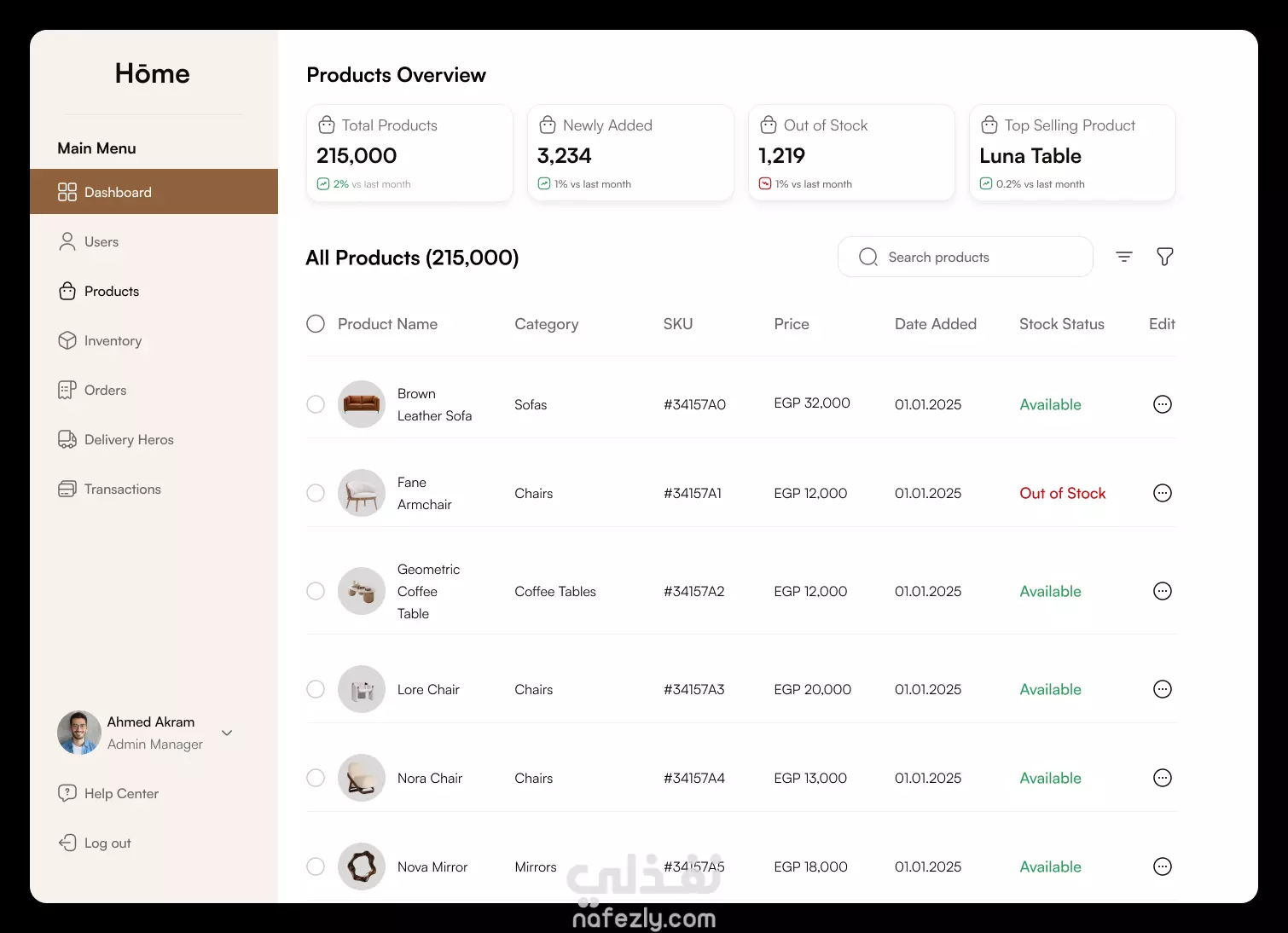The width and height of the screenshot is (1288, 933).
Task: Click the Ahmed Akram profile photo
Action: point(79,733)
